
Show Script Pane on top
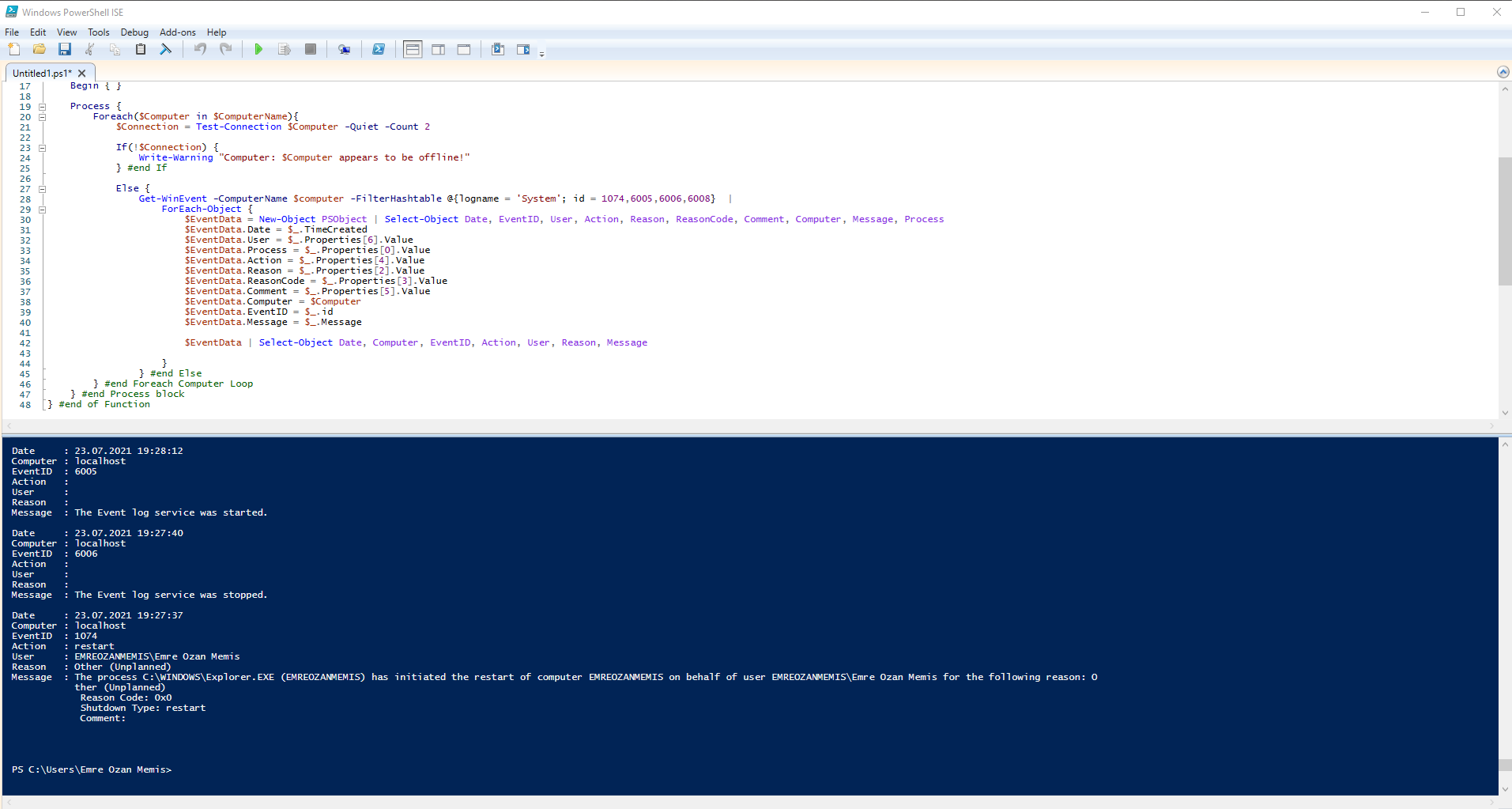click(x=412, y=49)
